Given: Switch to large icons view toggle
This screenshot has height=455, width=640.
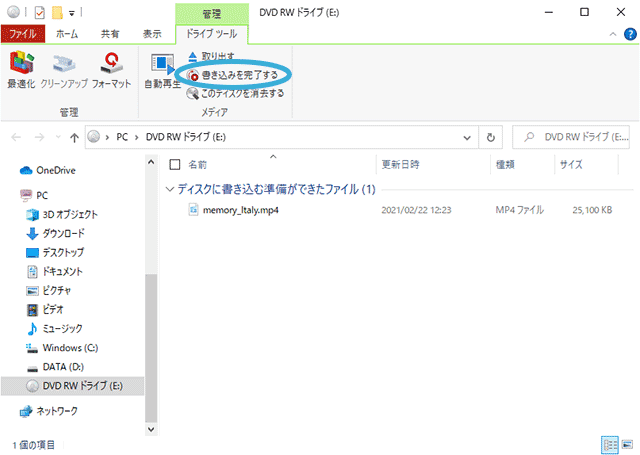Looking at the screenshot, I should tap(625, 443).
